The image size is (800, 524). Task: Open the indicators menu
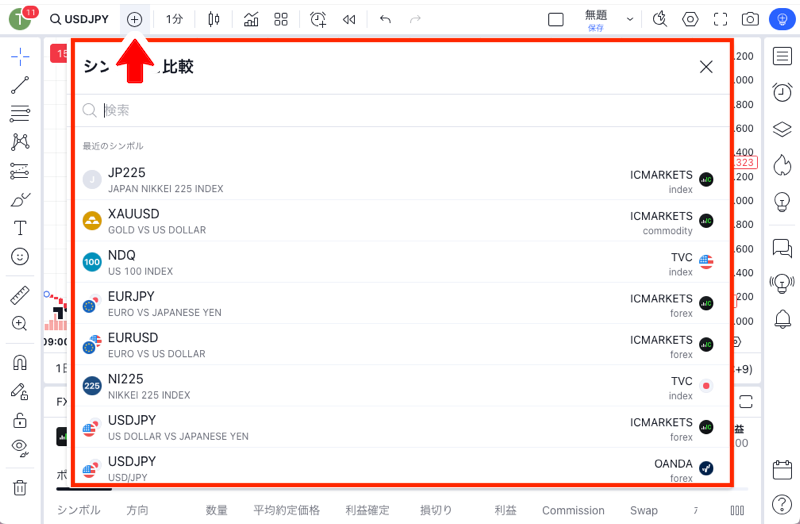tap(251, 19)
